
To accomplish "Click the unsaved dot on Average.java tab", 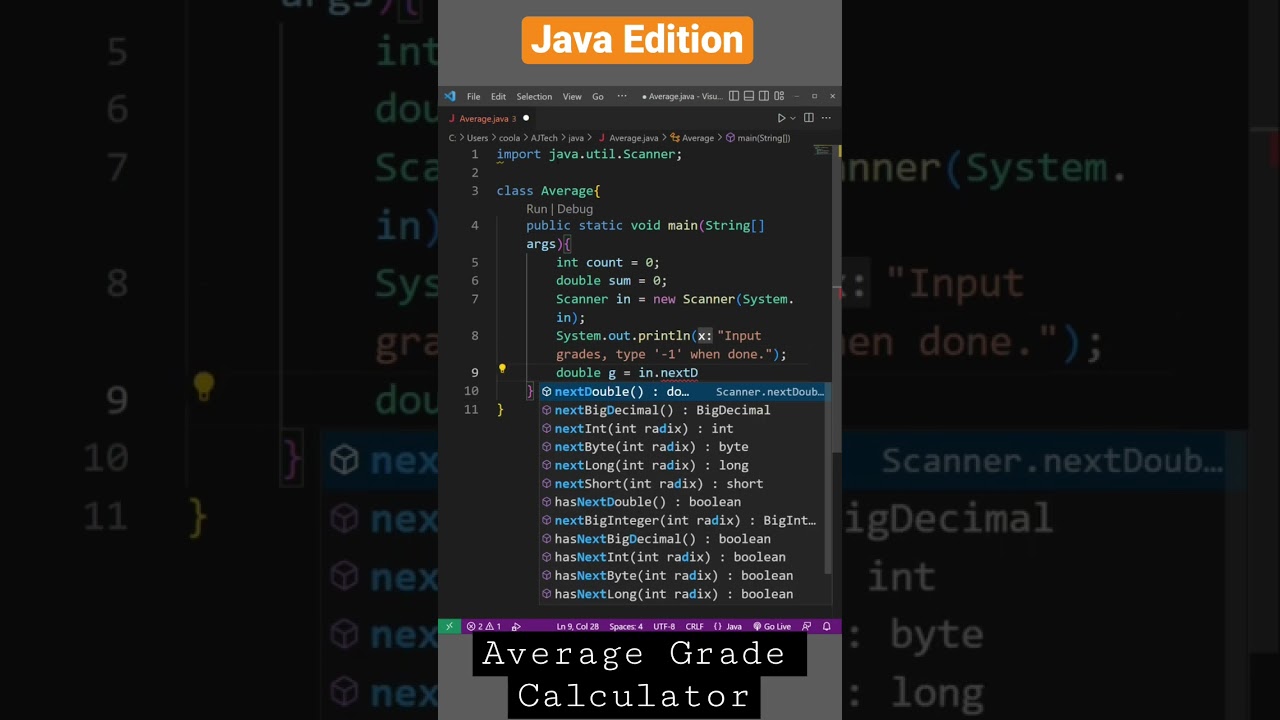I will click(x=526, y=118).
